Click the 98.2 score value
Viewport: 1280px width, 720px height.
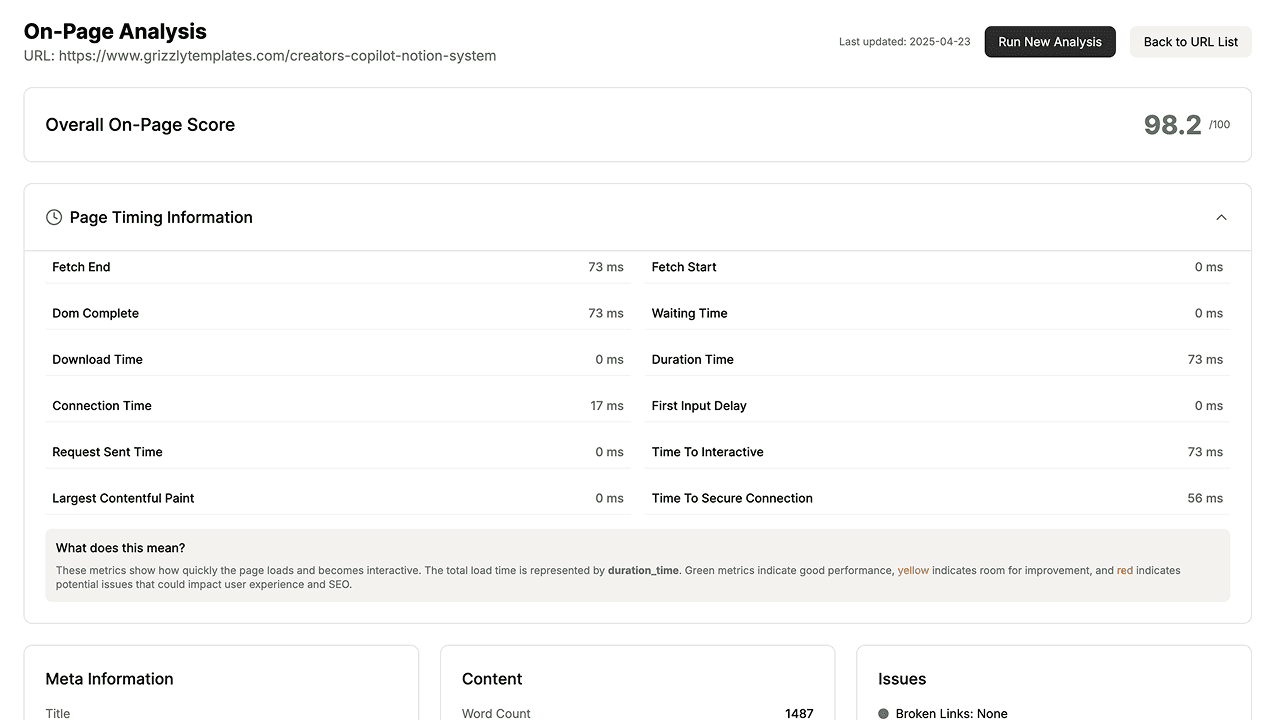coord(1172,125)
